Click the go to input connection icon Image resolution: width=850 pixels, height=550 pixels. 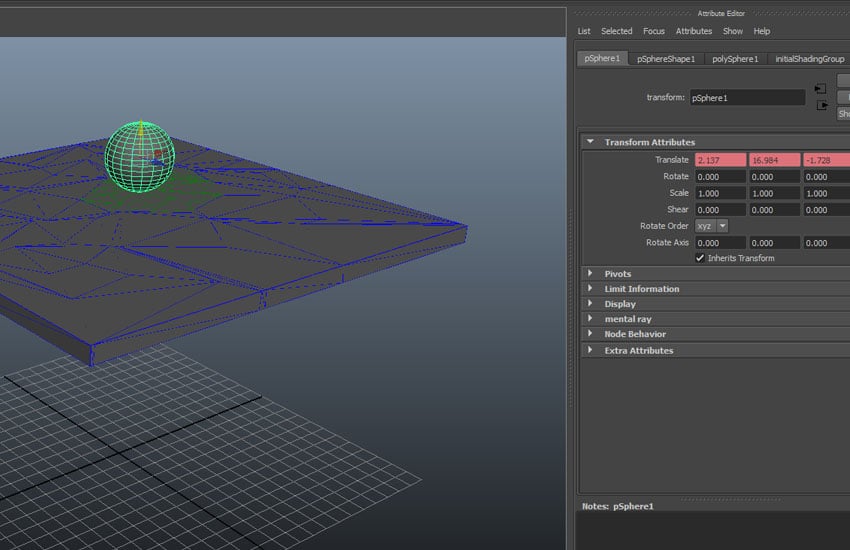click(x=820, y=89)
